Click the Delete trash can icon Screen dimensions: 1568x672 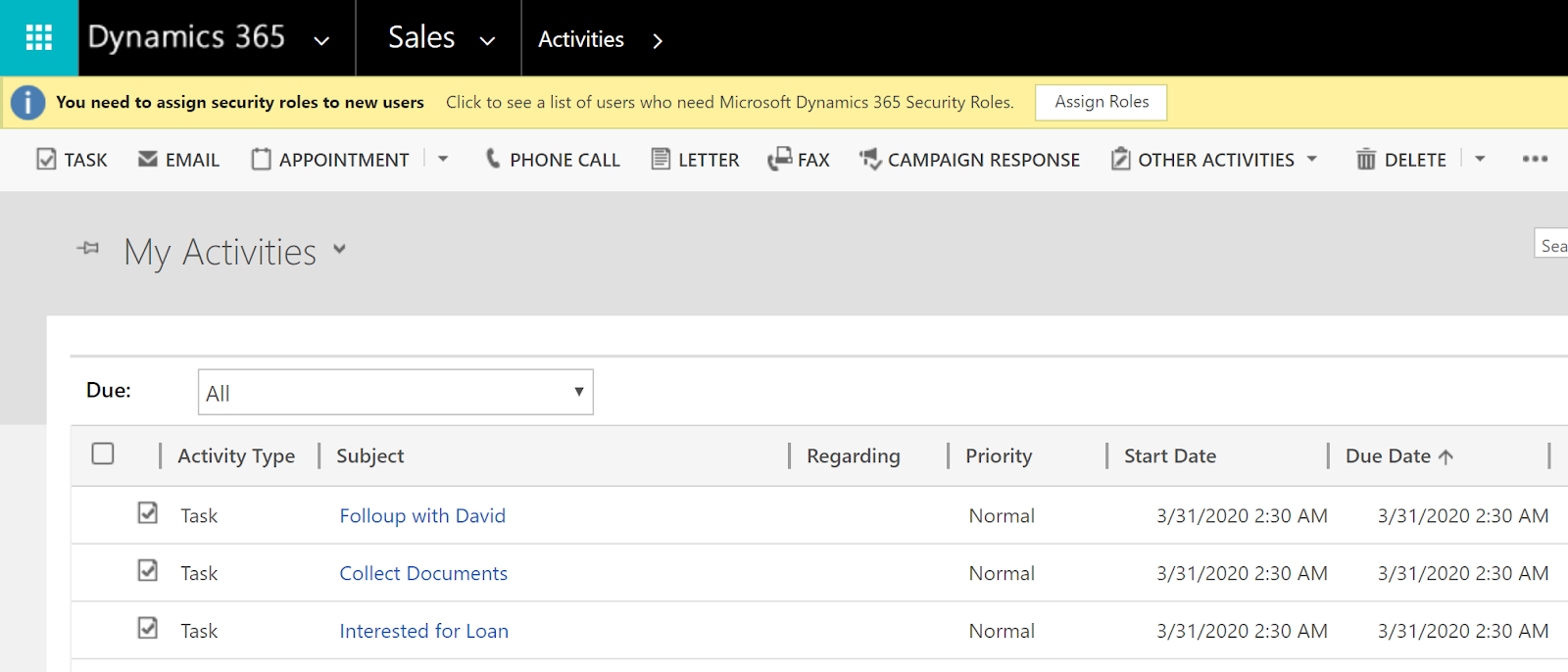click(1366, 159)
